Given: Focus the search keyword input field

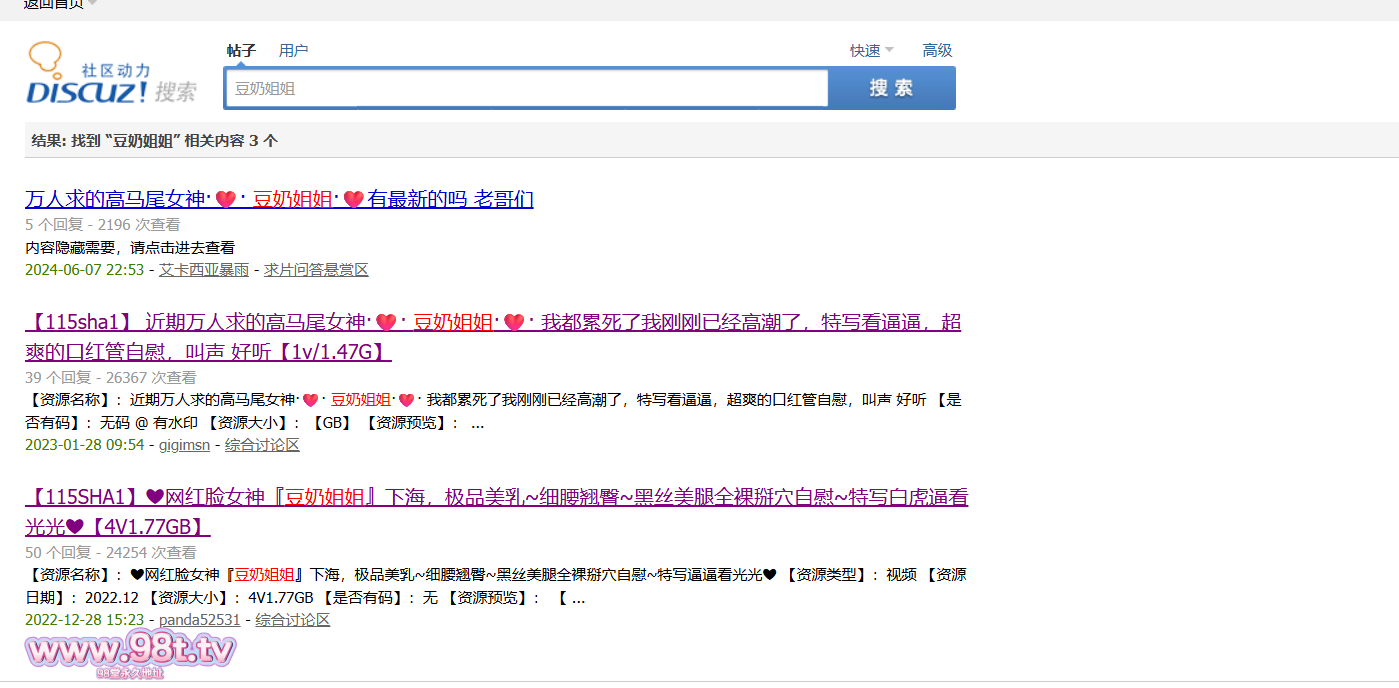Looking at the screenshot, I should click(x=527, y=88).
